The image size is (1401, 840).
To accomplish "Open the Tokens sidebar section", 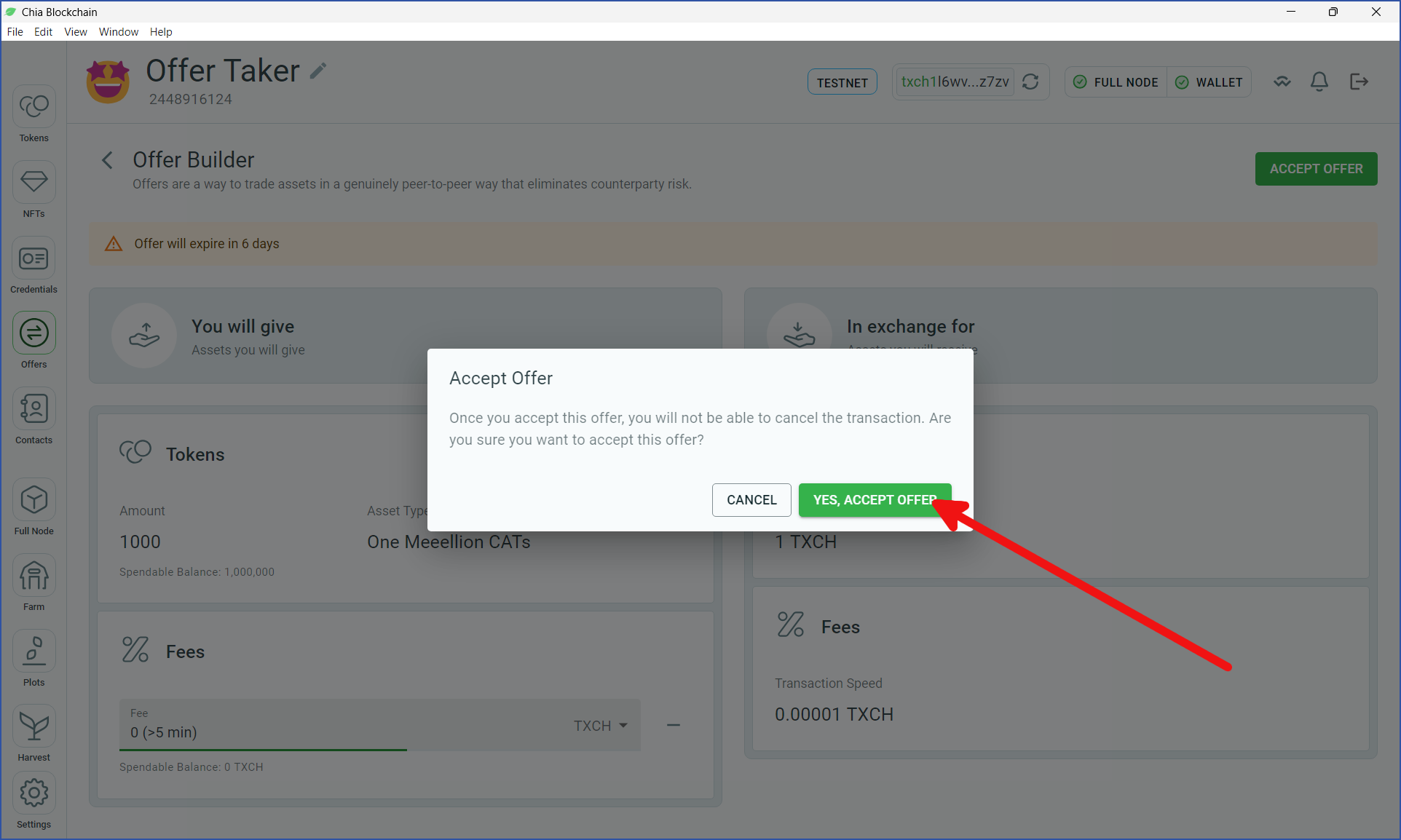I will click(x=33, y=115).
